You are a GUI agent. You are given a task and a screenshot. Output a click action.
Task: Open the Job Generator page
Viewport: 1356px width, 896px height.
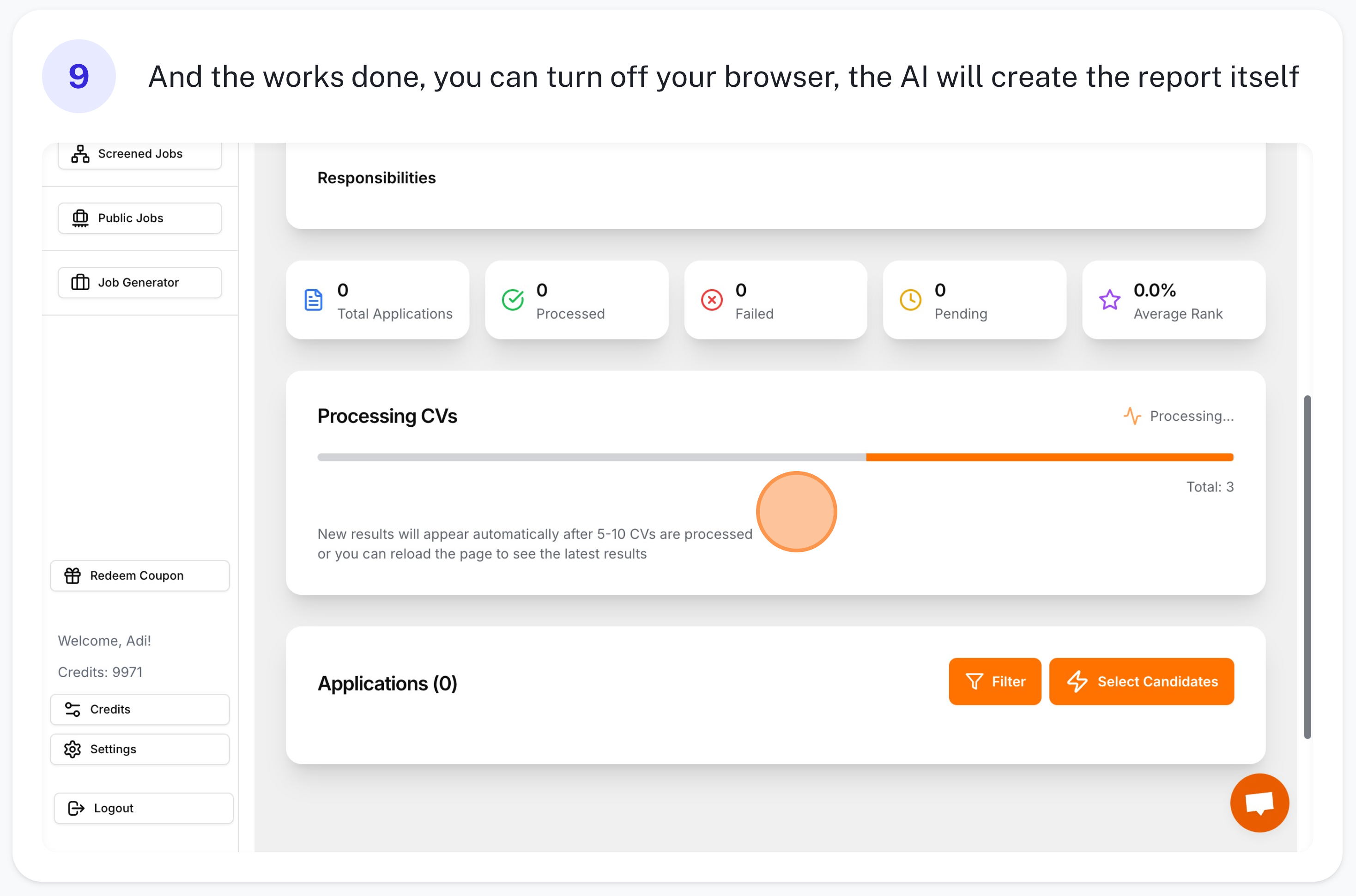140,282
